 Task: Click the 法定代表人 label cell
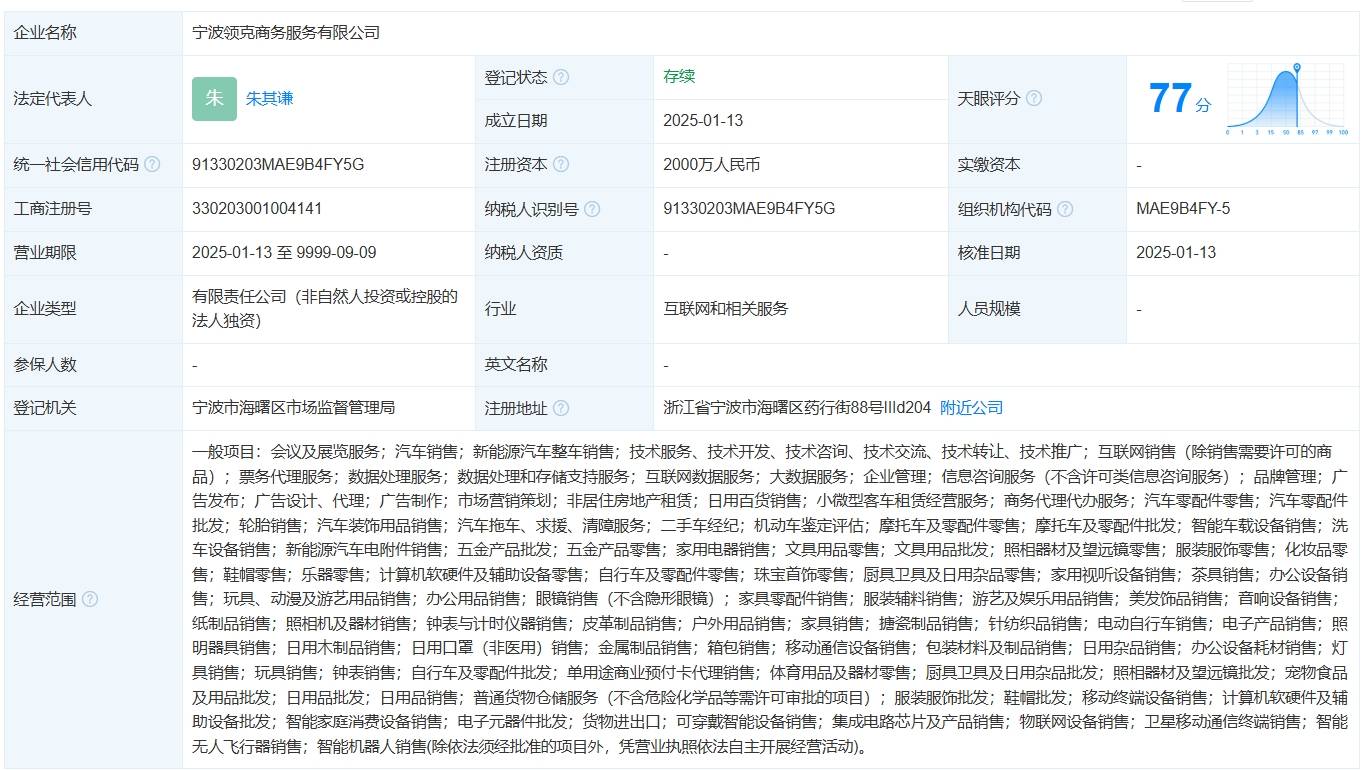pyautogui.click(x=93, y=99)
